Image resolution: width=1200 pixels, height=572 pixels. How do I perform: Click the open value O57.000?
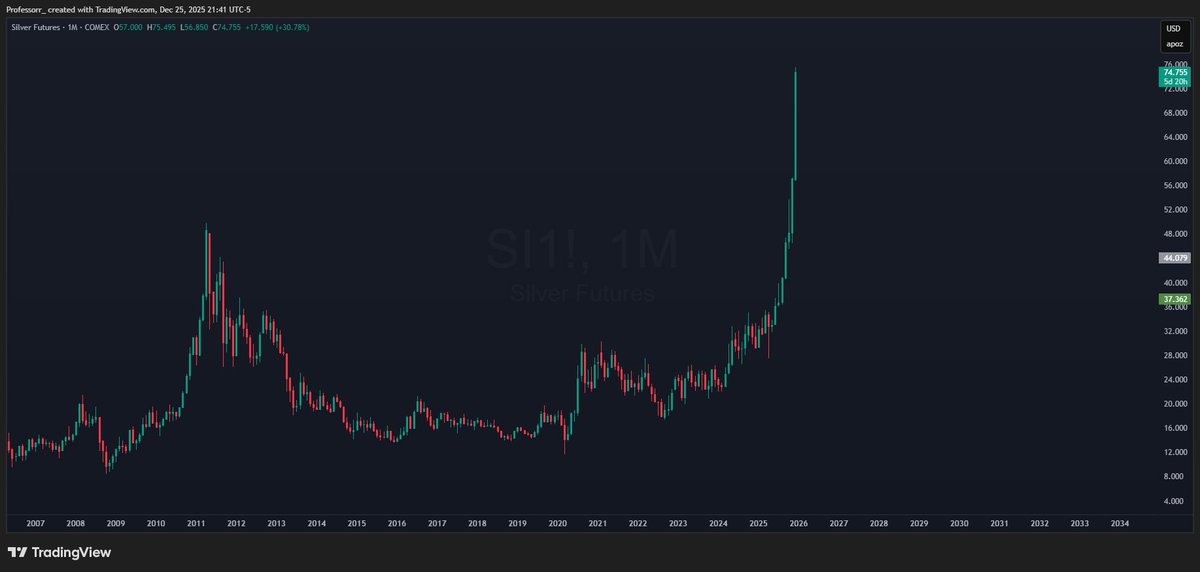click(128, 27)
